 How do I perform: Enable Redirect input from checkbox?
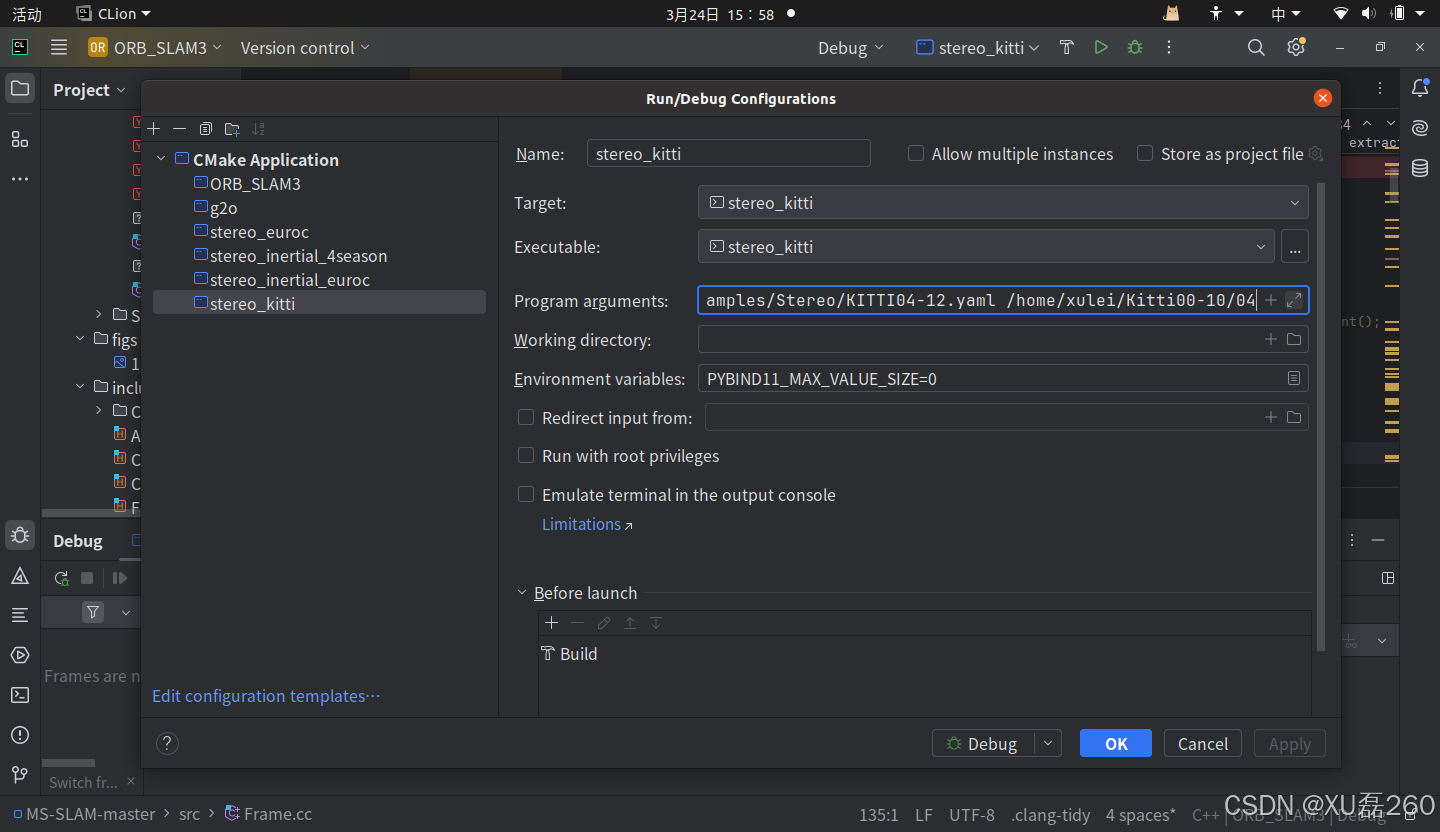[x=526, y=418]
